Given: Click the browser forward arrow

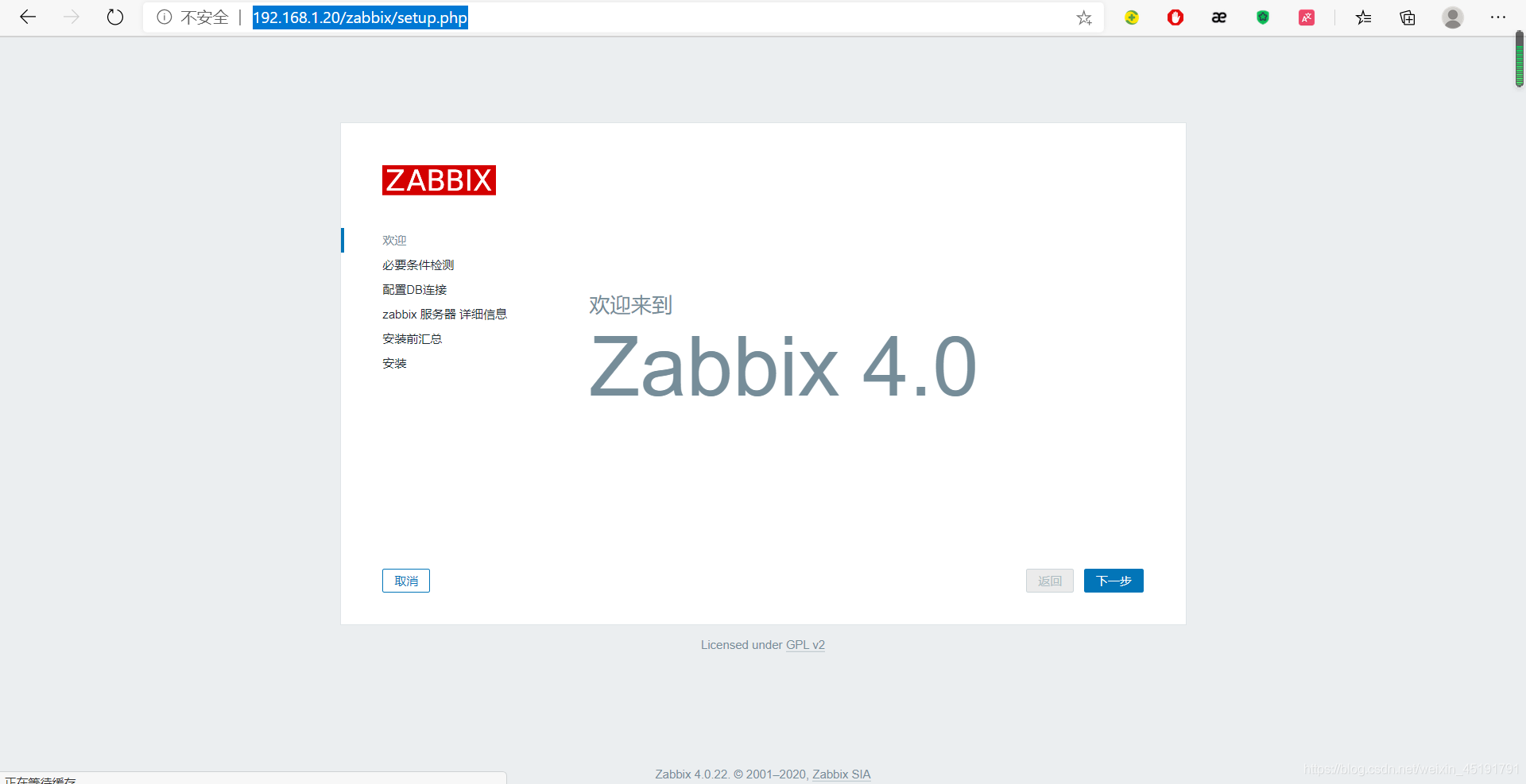Looking at the screenshot, I should [x=72, y=17].
